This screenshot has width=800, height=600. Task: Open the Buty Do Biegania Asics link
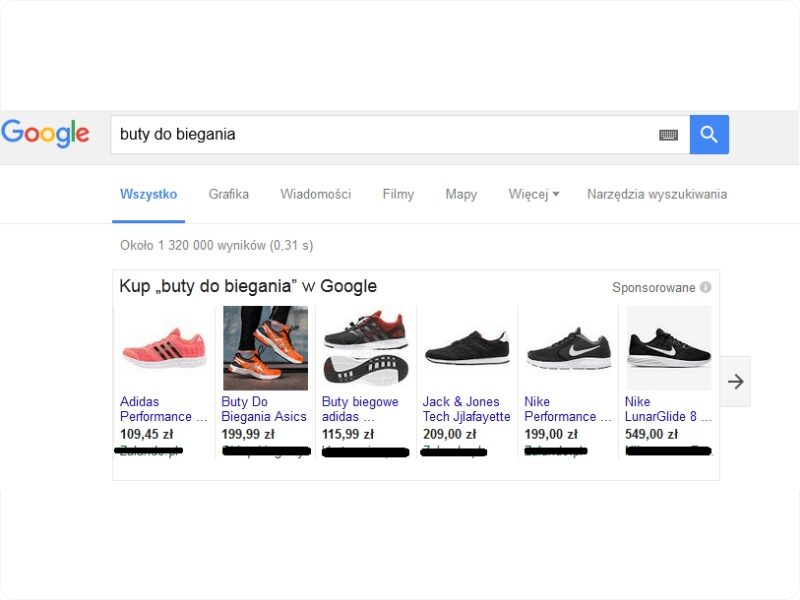(264, 409)
